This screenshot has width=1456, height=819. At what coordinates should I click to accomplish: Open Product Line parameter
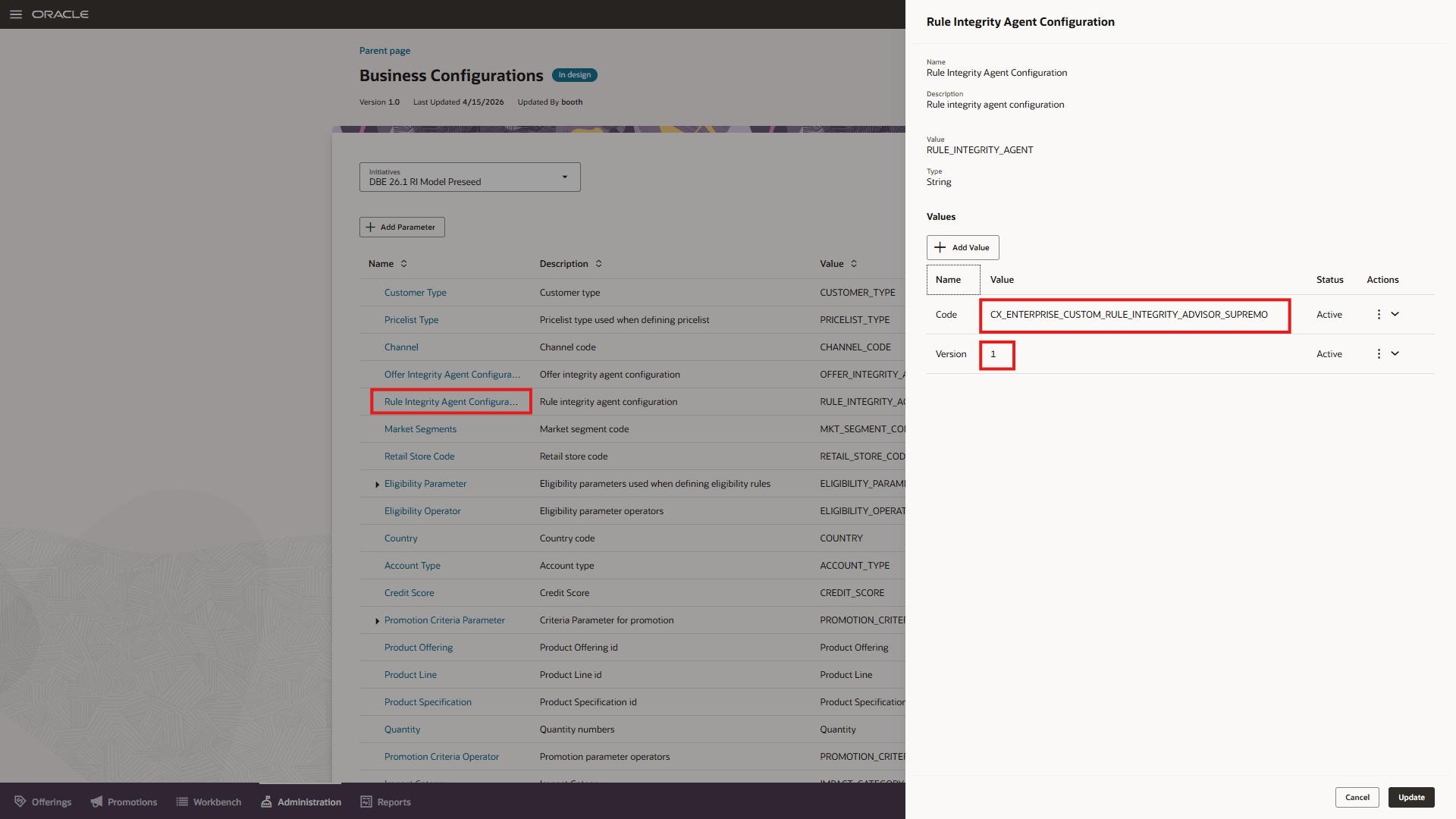410,675
